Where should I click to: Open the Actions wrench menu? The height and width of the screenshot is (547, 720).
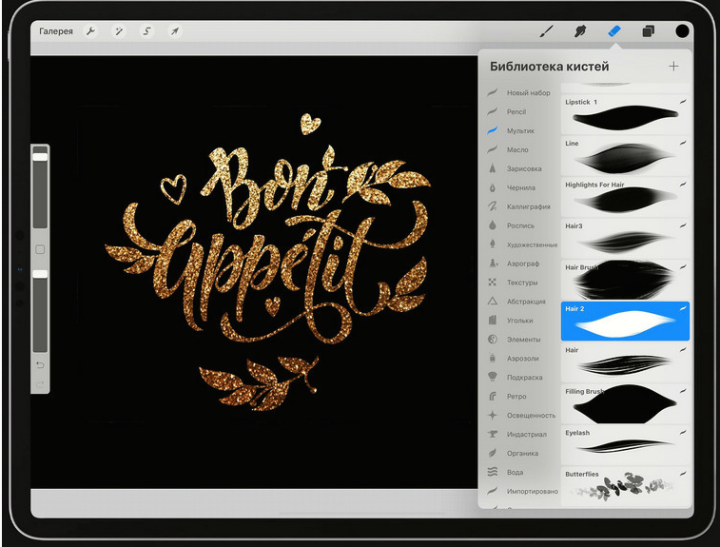(x=92, y=31)
